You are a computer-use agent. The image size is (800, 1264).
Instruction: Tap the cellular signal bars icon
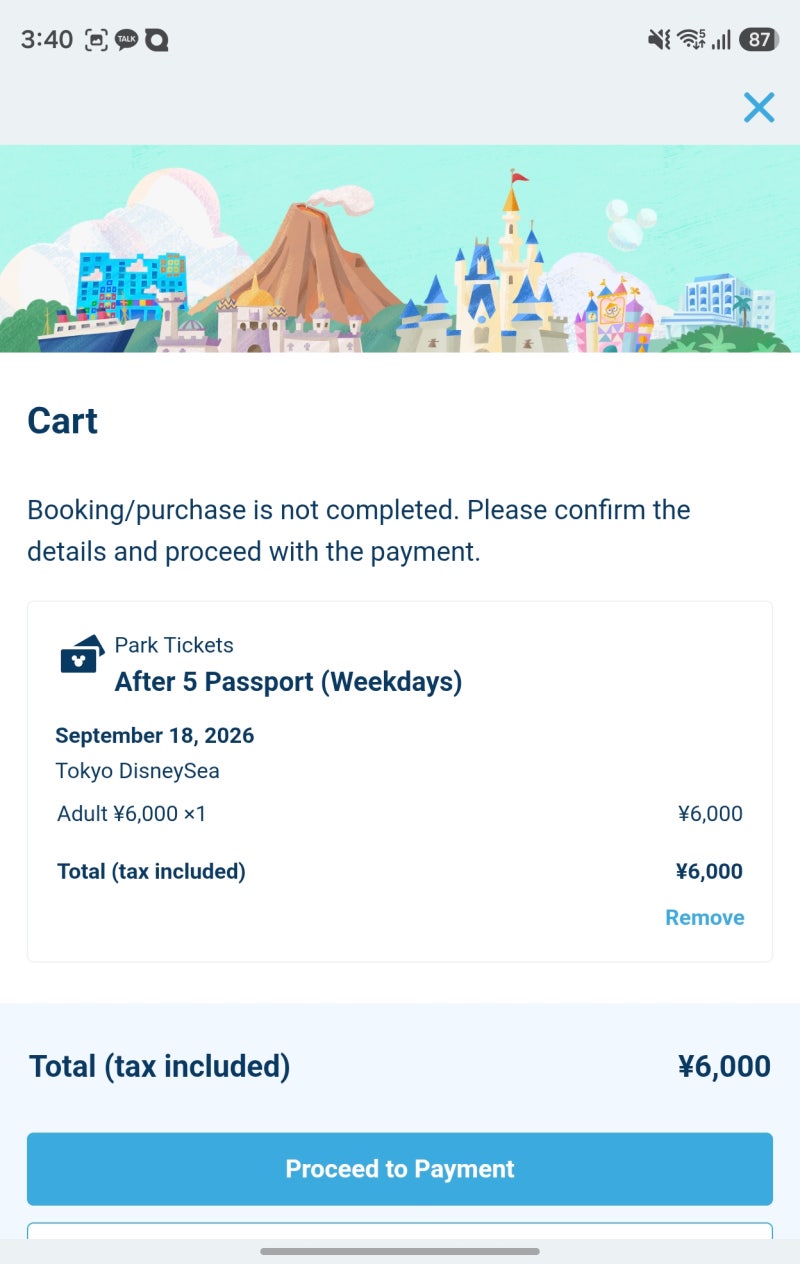coord(721,40)
